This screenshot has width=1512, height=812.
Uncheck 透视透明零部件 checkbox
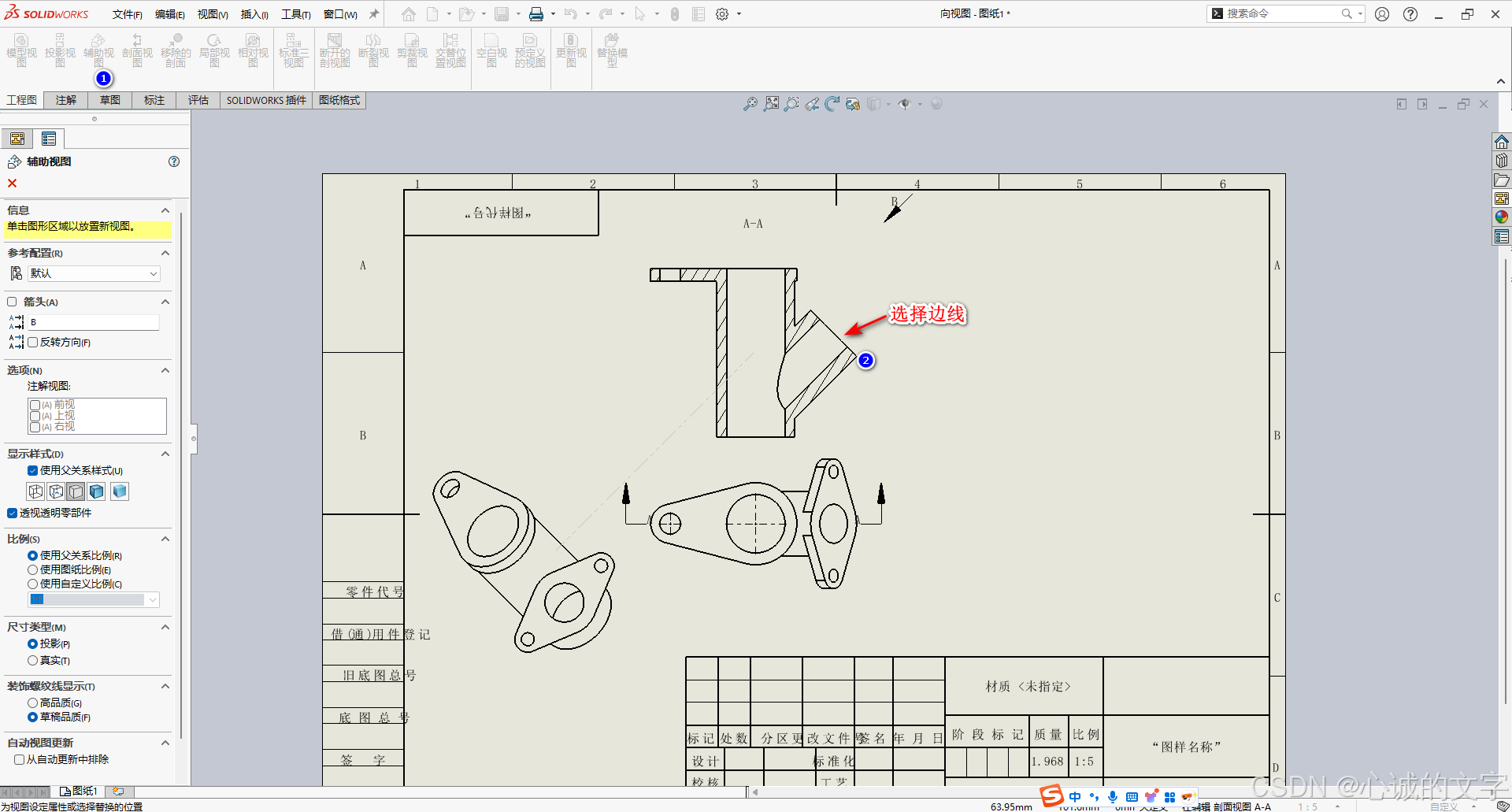pyautogui.click(x=12, y=513)
